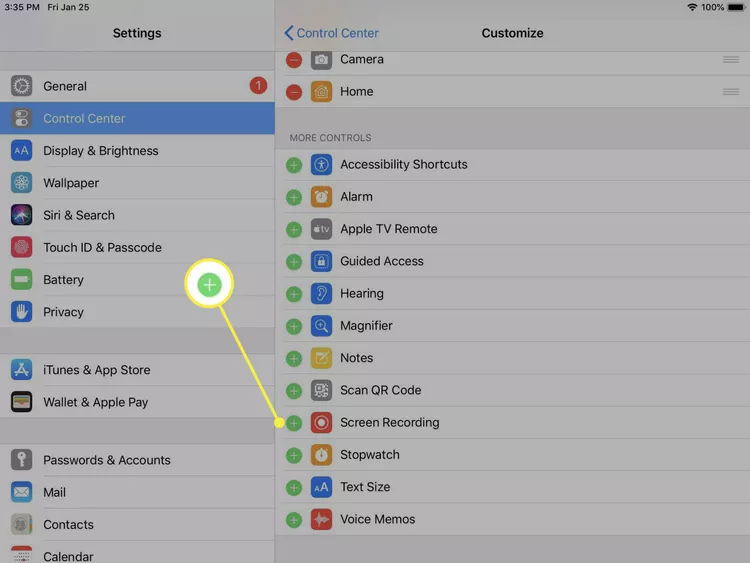The height and width of the screenshot is (563, 750).
Task: Tap the Accessibility Shortcuts icon
Action: point(321,165)
